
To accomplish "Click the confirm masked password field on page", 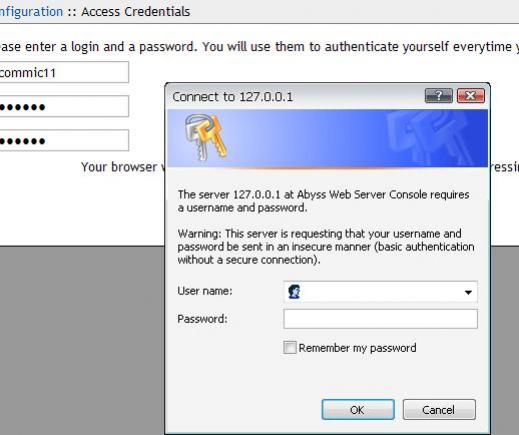I will coord(63,140).
